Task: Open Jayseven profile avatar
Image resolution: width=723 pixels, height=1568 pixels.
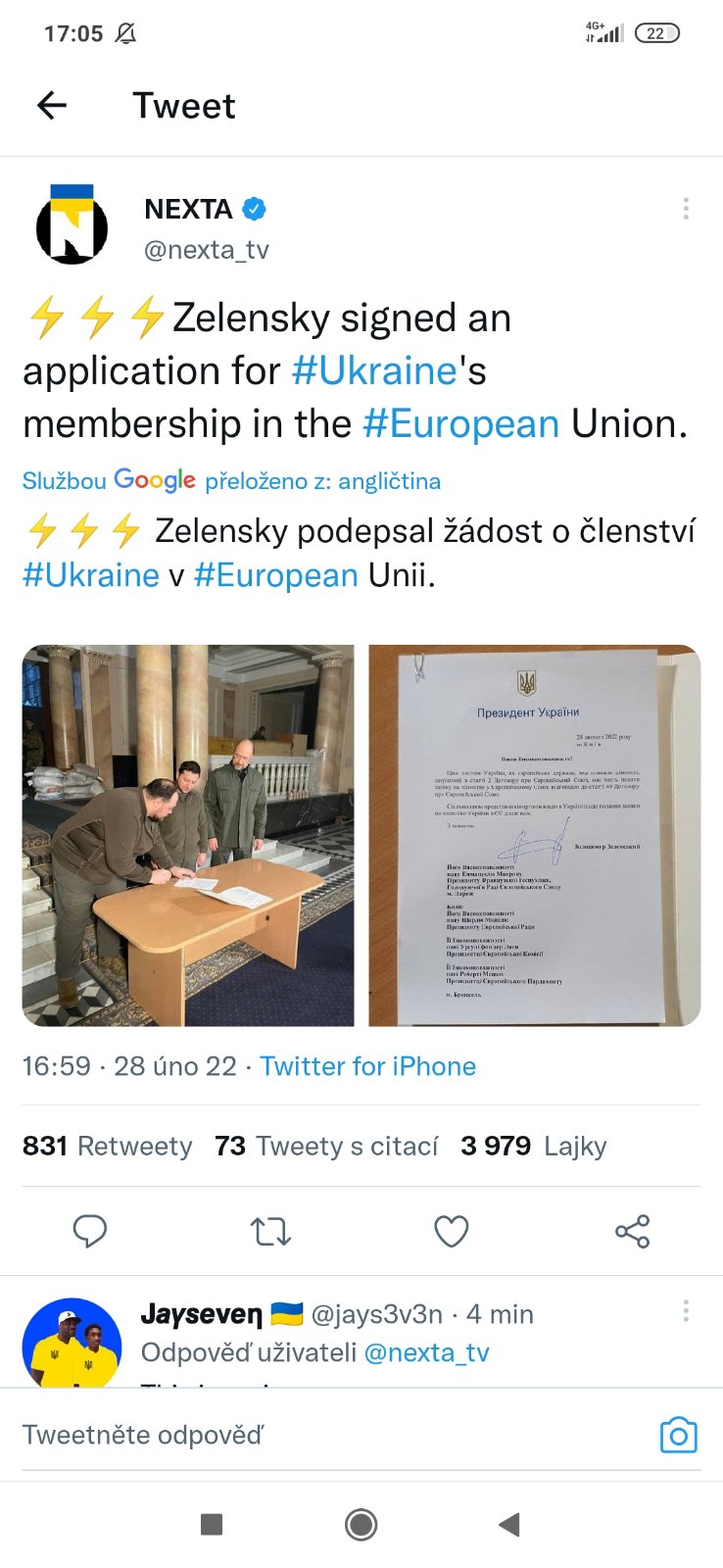Action: 72,1343
